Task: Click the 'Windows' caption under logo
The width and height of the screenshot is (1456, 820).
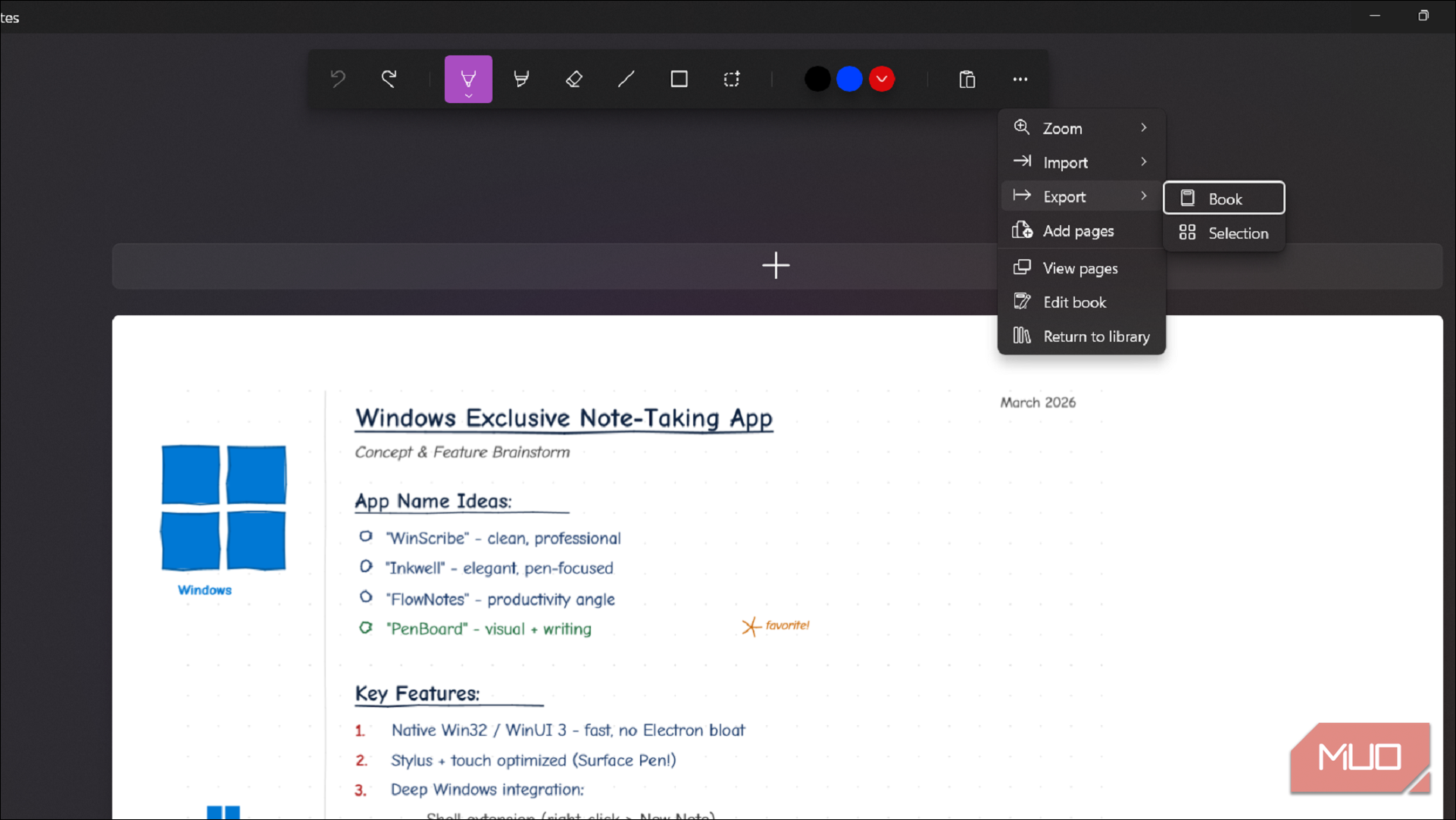Action: pyautogui.click(x=205, y=590)
